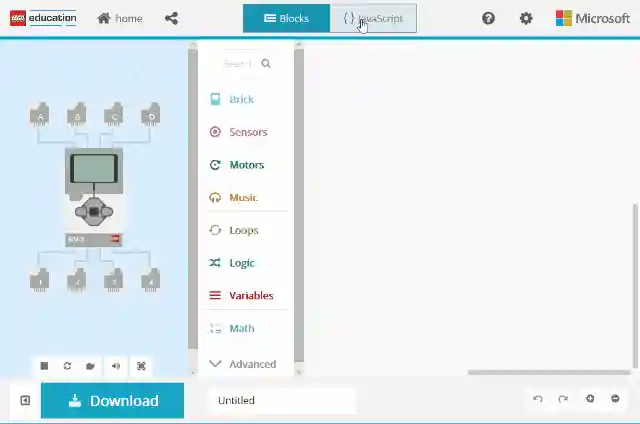This screenshot has width=640, height=424.
Task: Launch the simulator in fullscreen mode
Action: (141, 366)
